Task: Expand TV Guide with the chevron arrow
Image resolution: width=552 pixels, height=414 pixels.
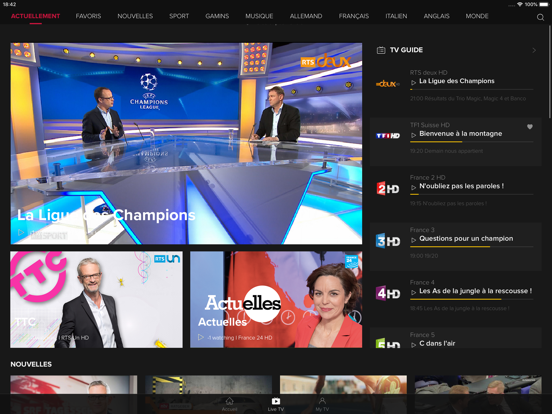Action: click(x=534, y=50)
